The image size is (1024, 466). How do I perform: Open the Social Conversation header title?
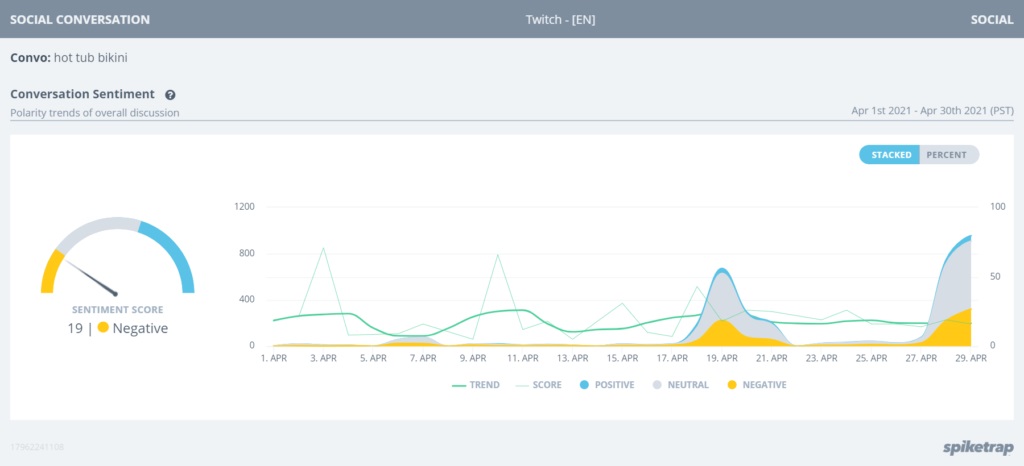[80, 19]
